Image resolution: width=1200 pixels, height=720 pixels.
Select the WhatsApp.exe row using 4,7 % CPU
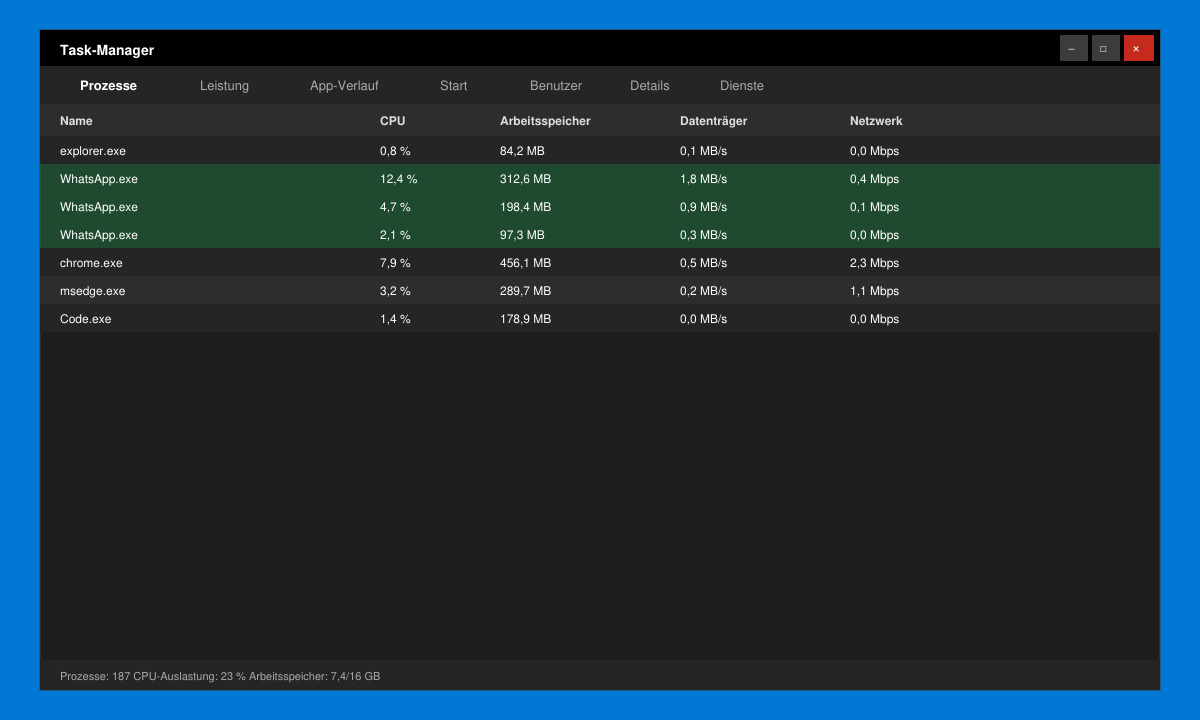600,207
